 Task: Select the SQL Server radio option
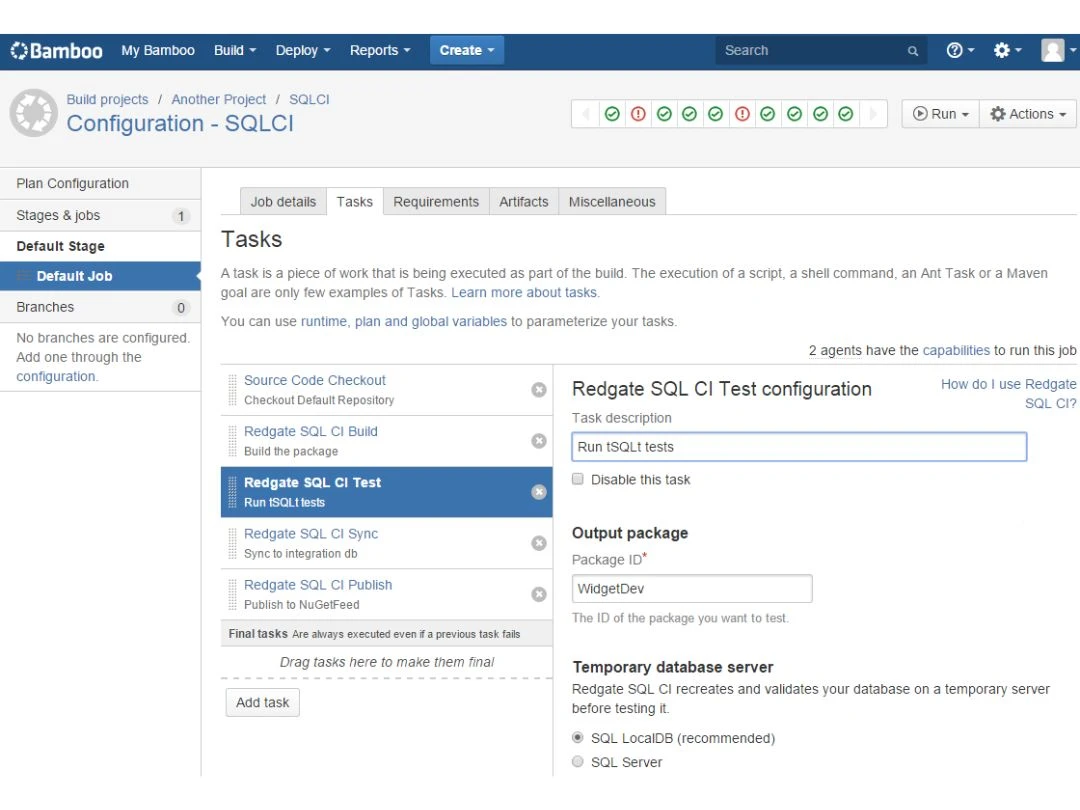click(x=577, y=762)
